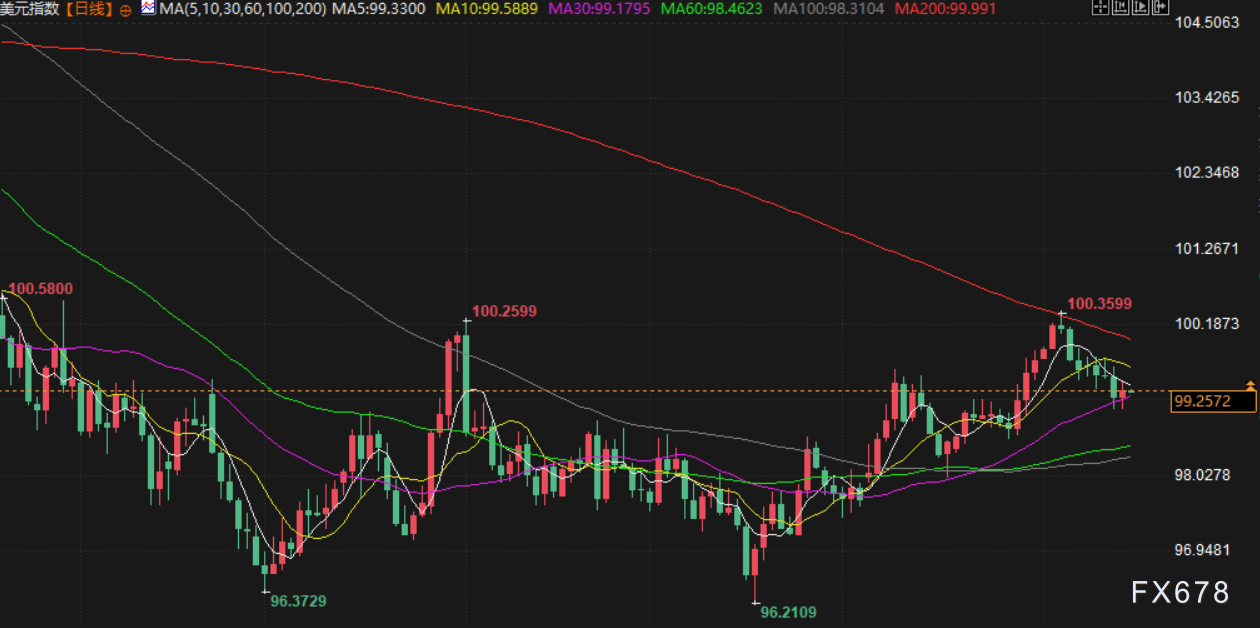The height and width of the screenshot is (628, 1260).
Task: Click the play-forward chart scroll icon
Action: pos(1139,8)
